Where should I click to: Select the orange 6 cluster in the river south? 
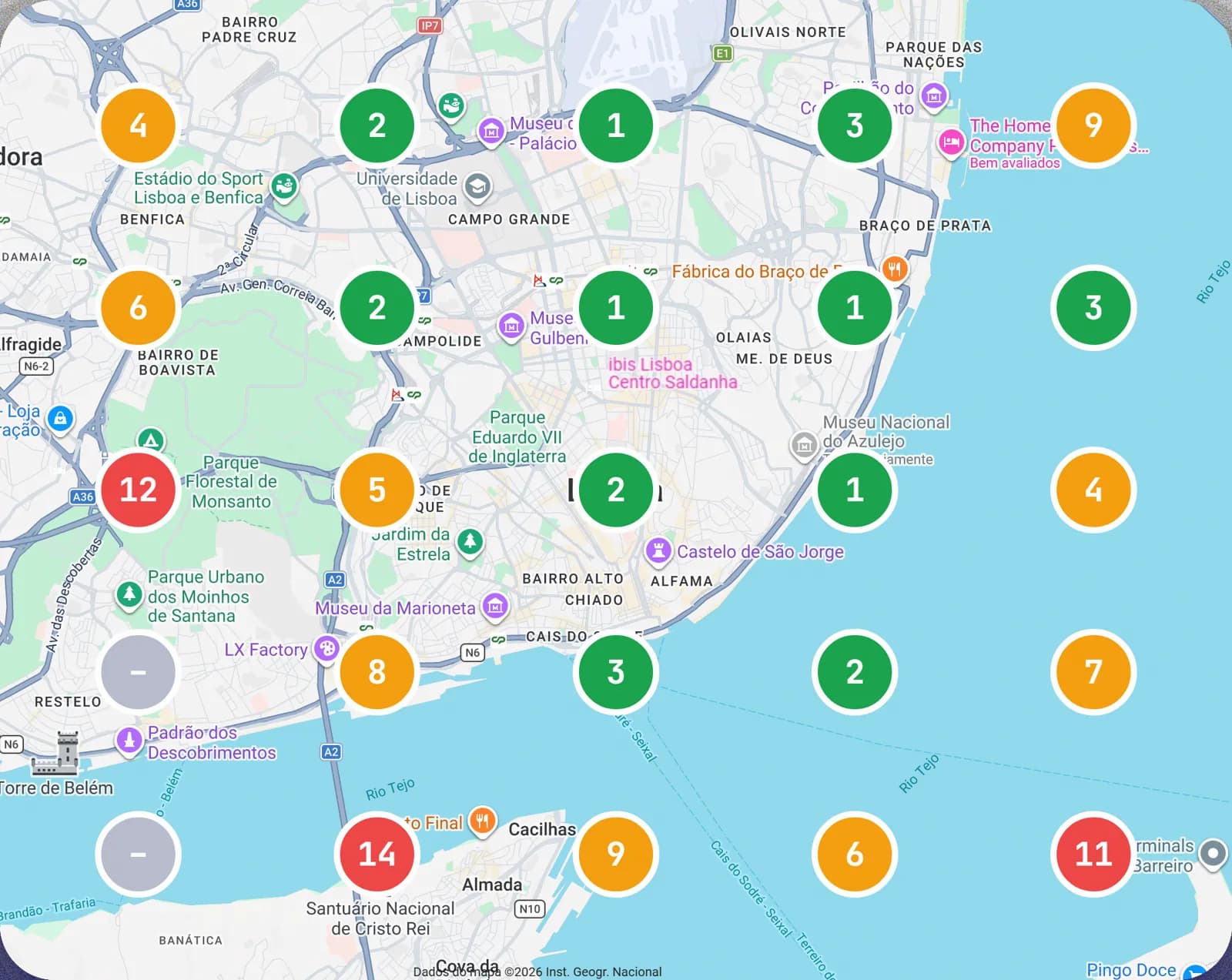click(x=854, y=854)
